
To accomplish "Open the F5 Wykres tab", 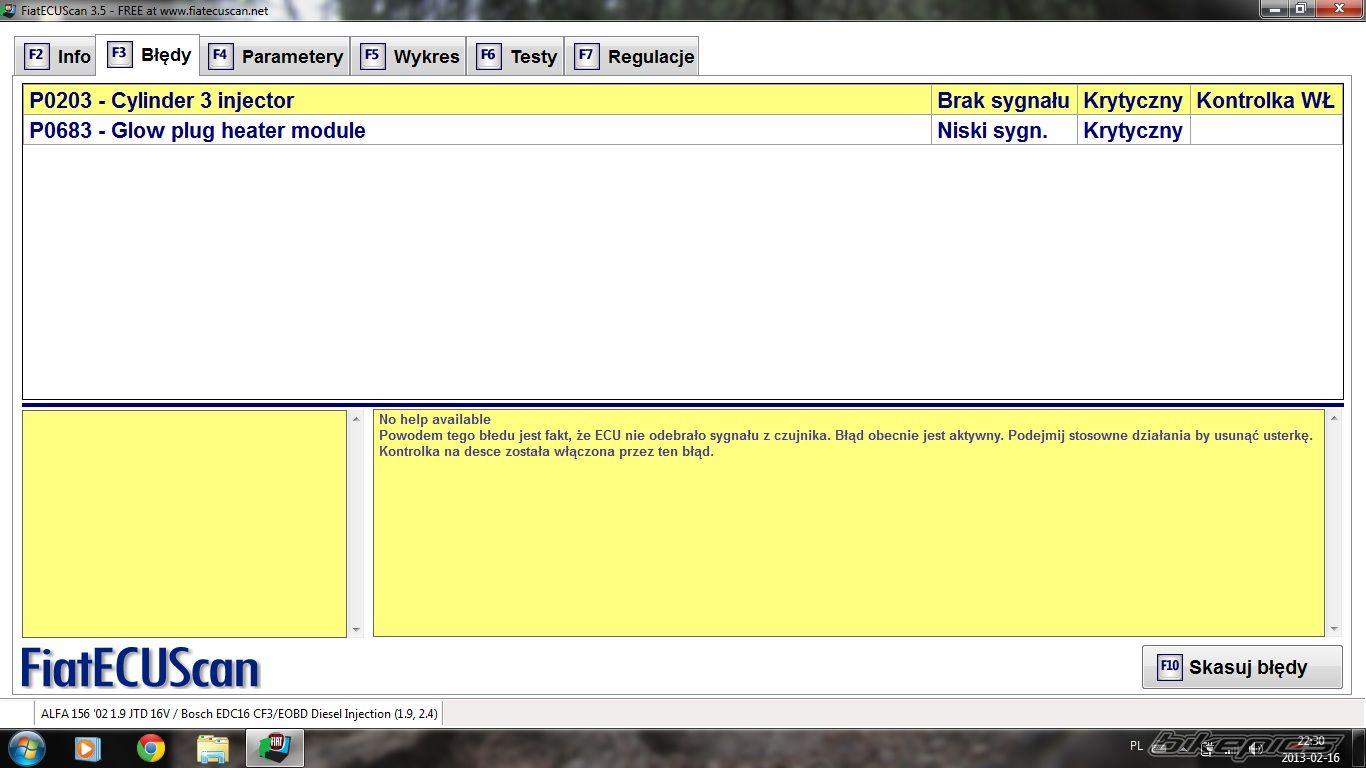I will point(411,56).
